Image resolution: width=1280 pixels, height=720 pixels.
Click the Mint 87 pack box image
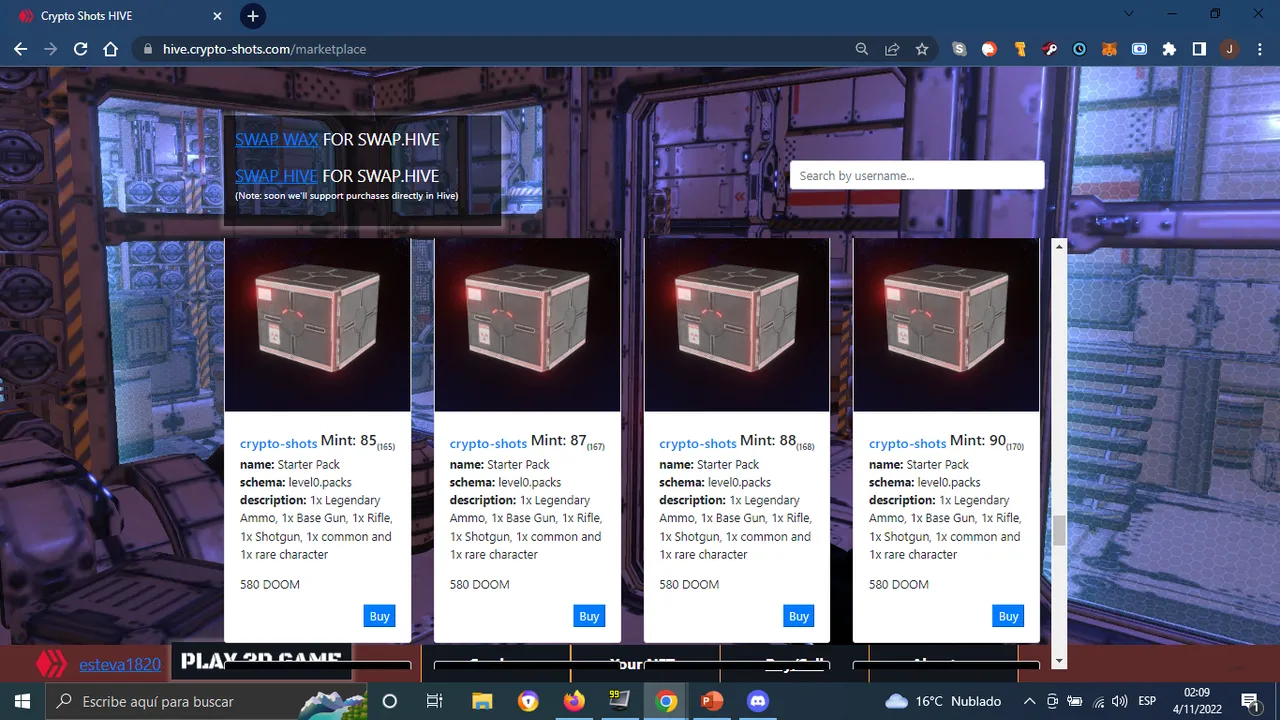(x=527, y=325)
